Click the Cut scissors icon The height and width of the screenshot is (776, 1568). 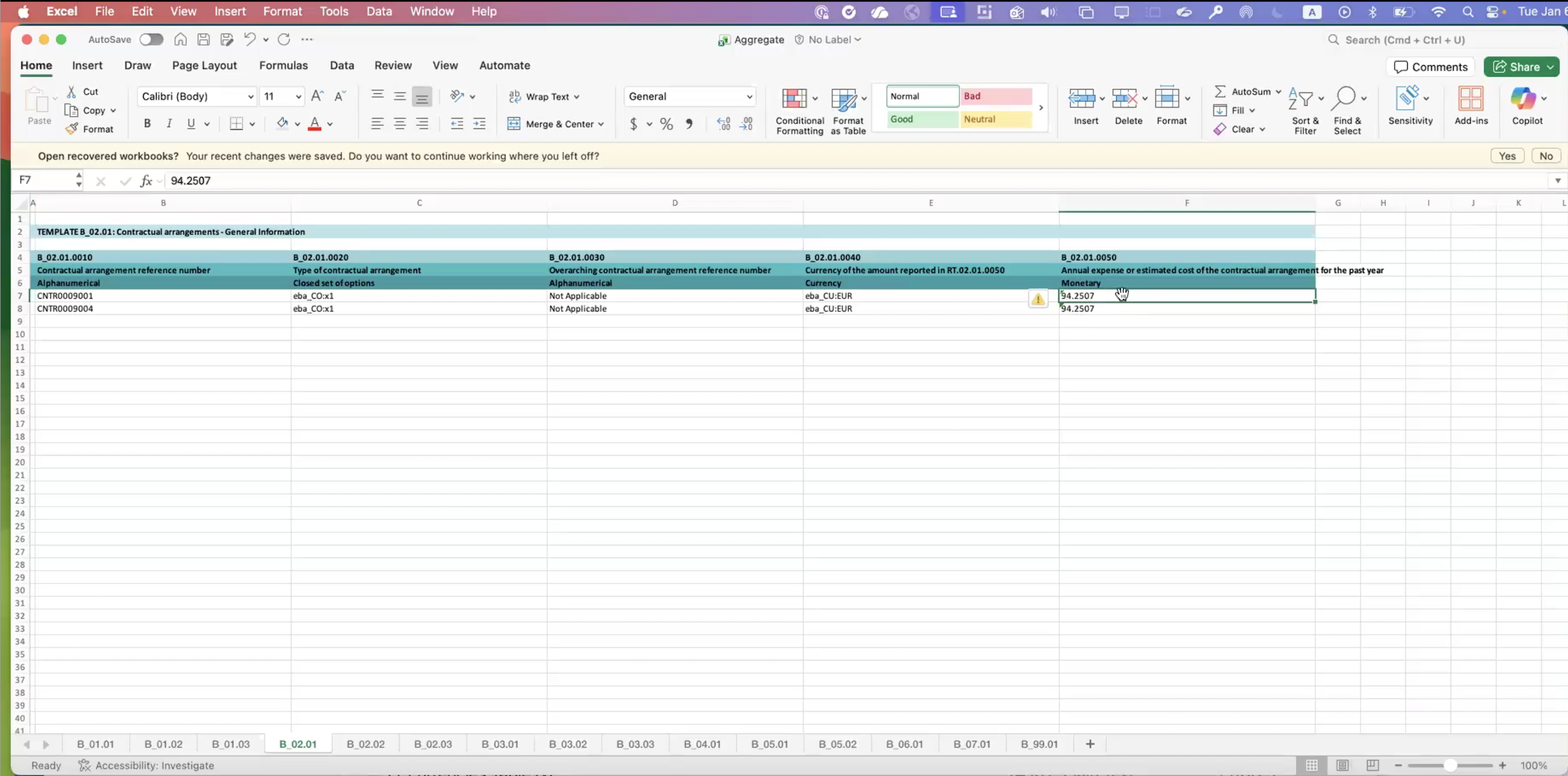coord(71,91)
